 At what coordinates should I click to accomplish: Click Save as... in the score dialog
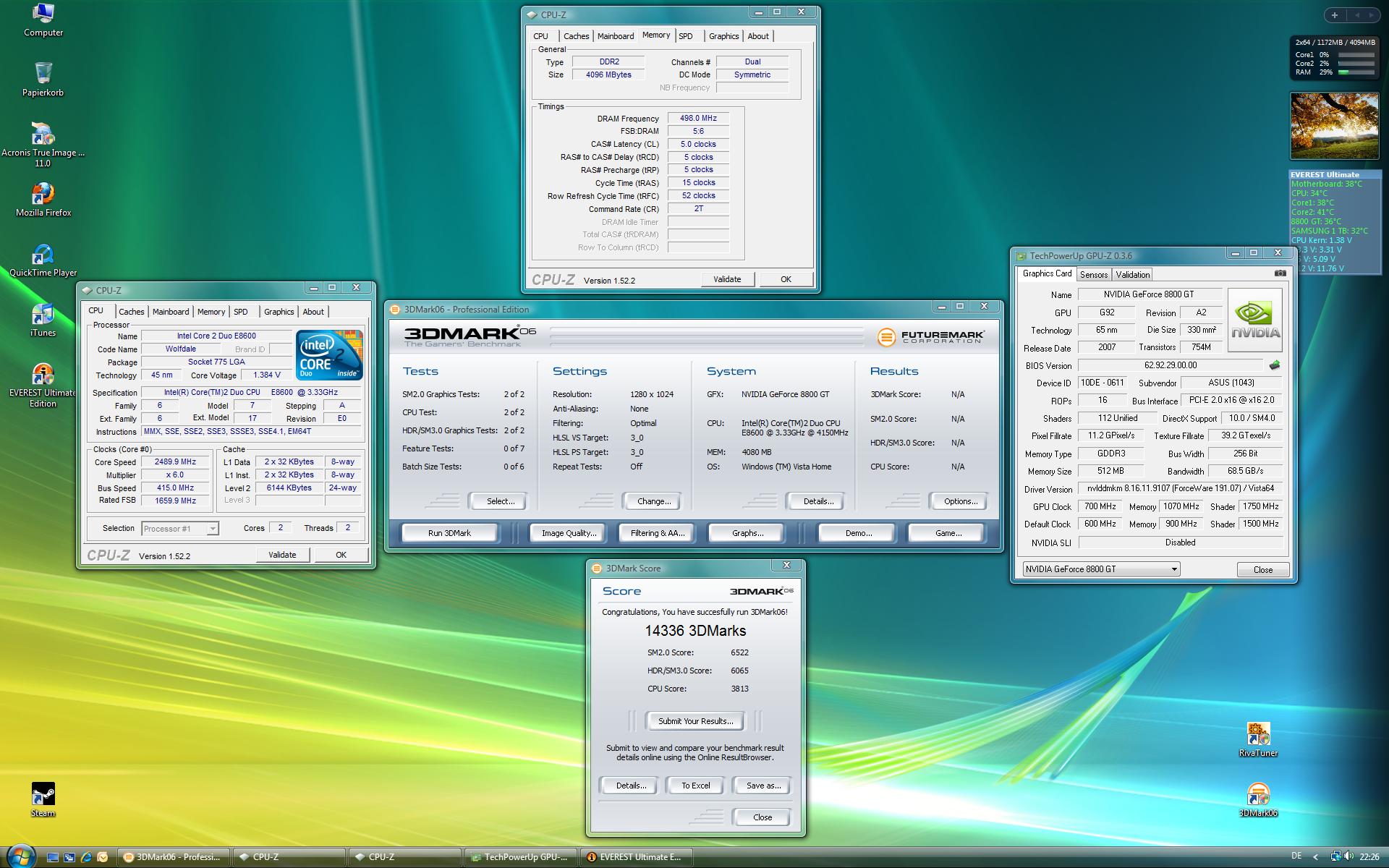pos(763,786)
